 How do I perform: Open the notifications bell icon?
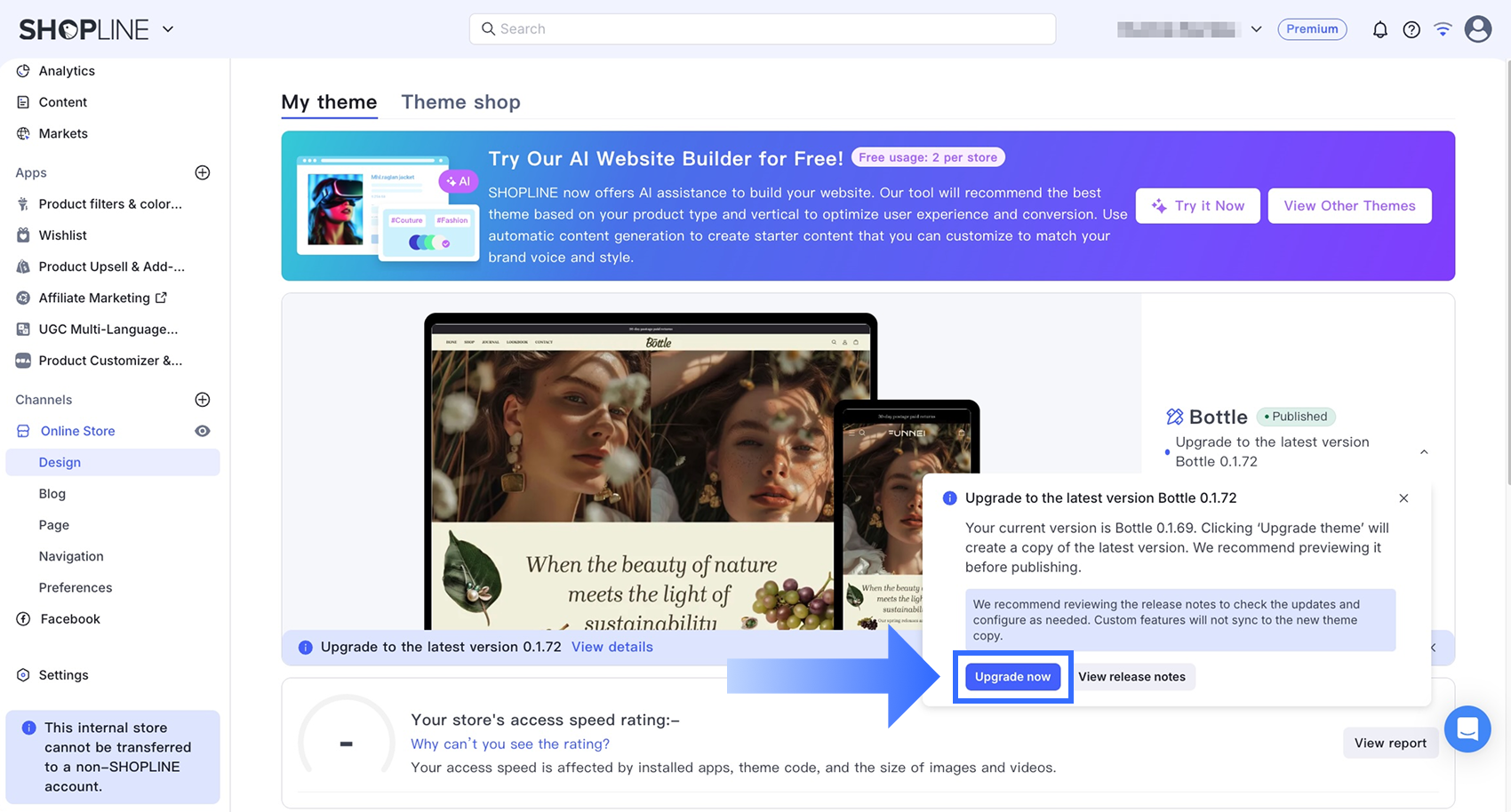pyautogui.click(x=1379, y=29)
